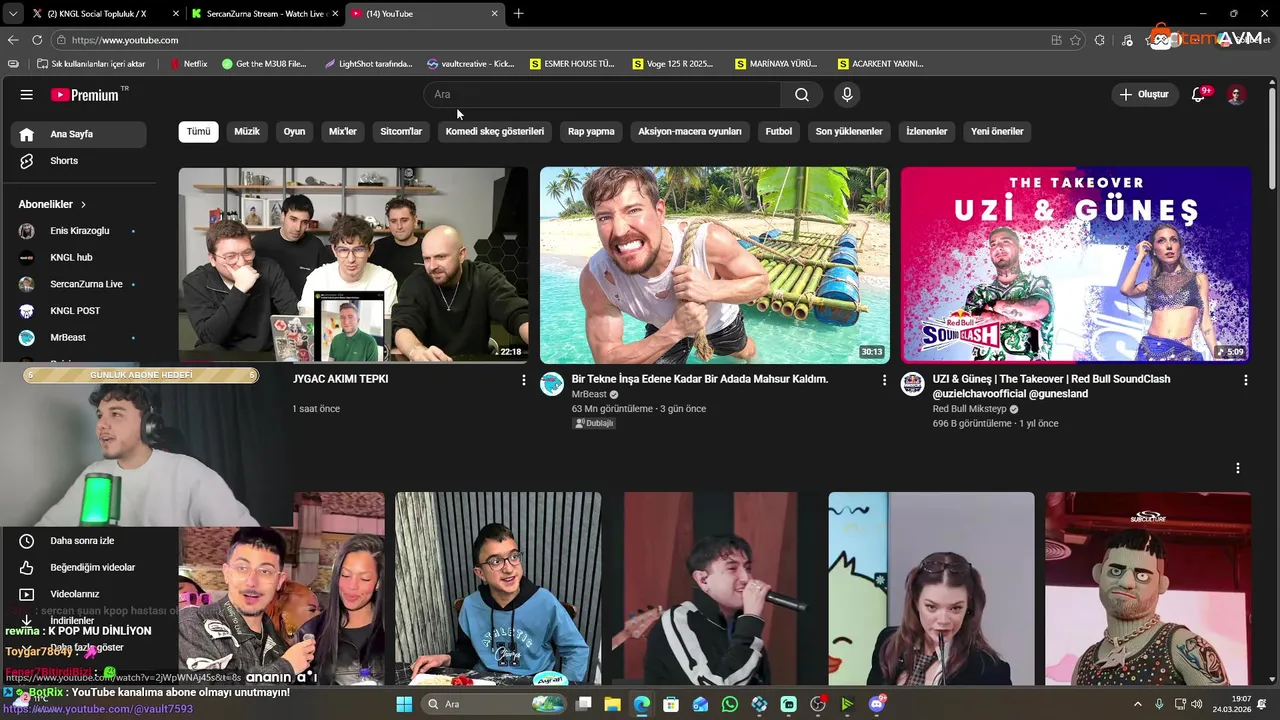Open Enis Kirazoglu subscription channel
This screenshot has height=720, width=1280.
click(x=80, y=231)
